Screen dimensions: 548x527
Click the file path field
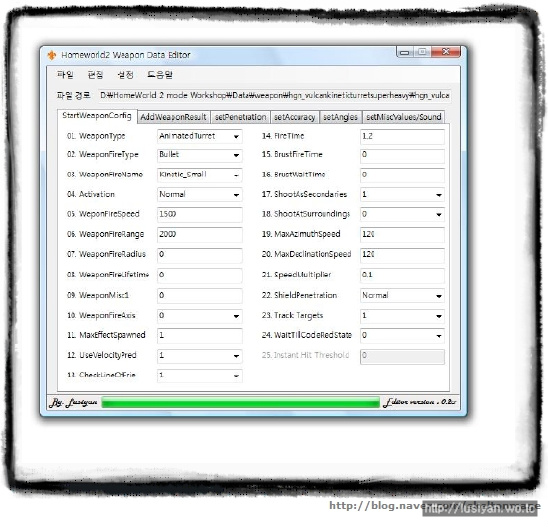click(x=274, y=95)
